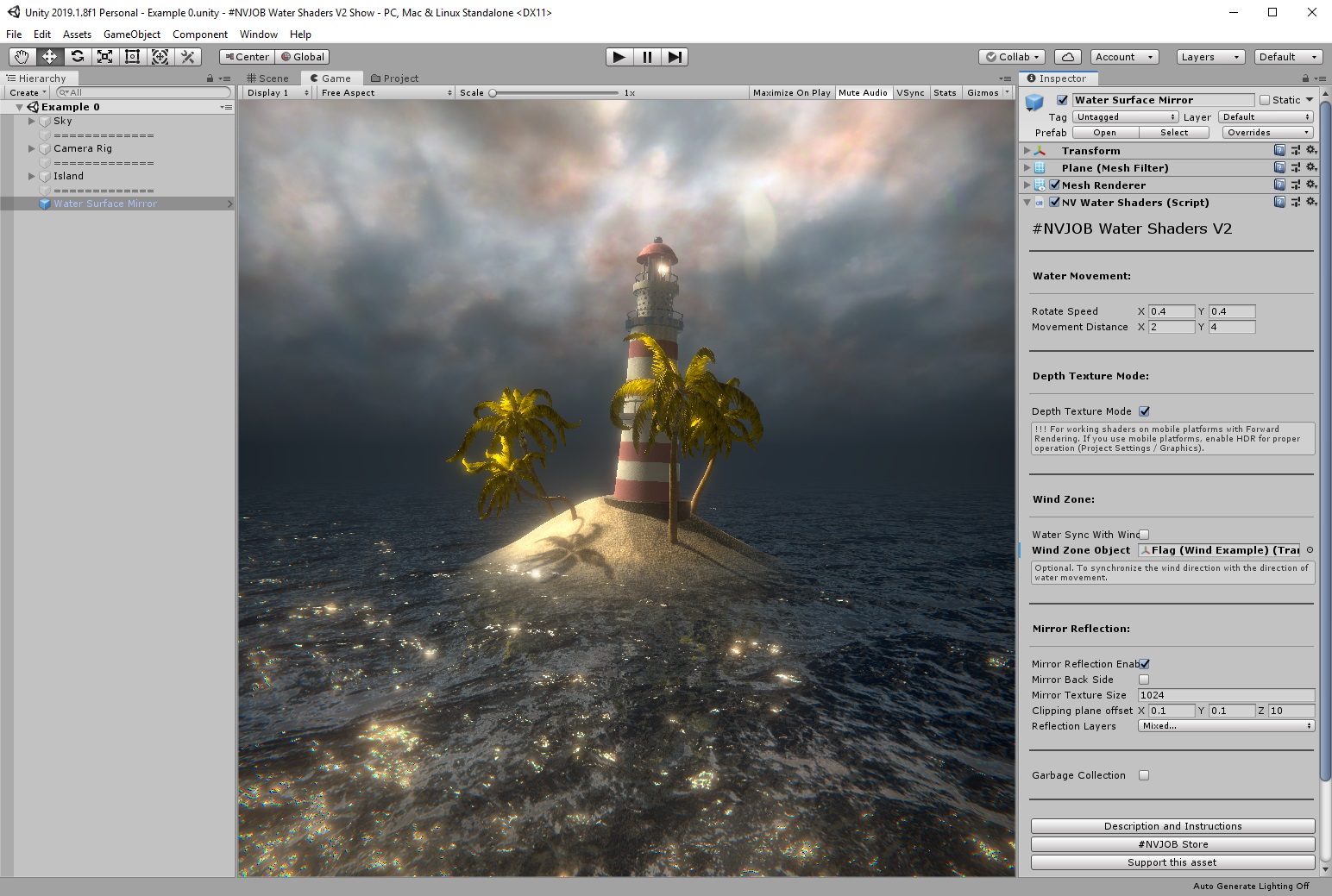1332x896 pixels.
Task: Open the Free Aspect dropdown
Action: 386,93
